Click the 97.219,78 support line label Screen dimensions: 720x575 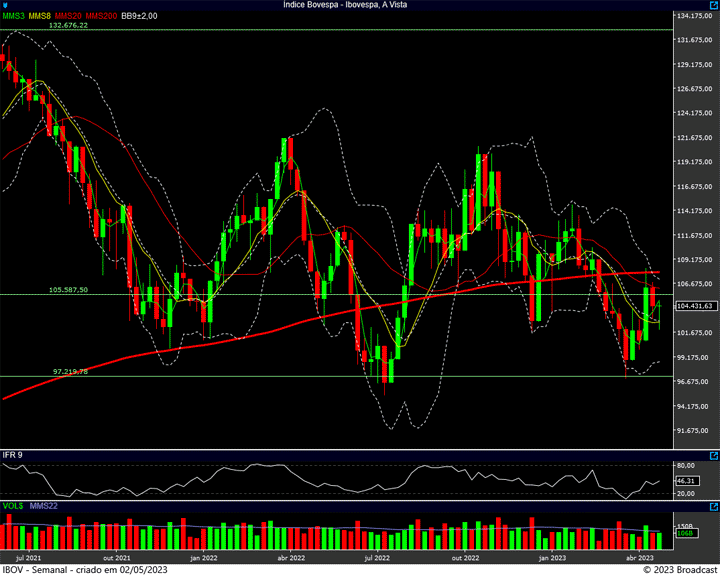pos(68,371)
